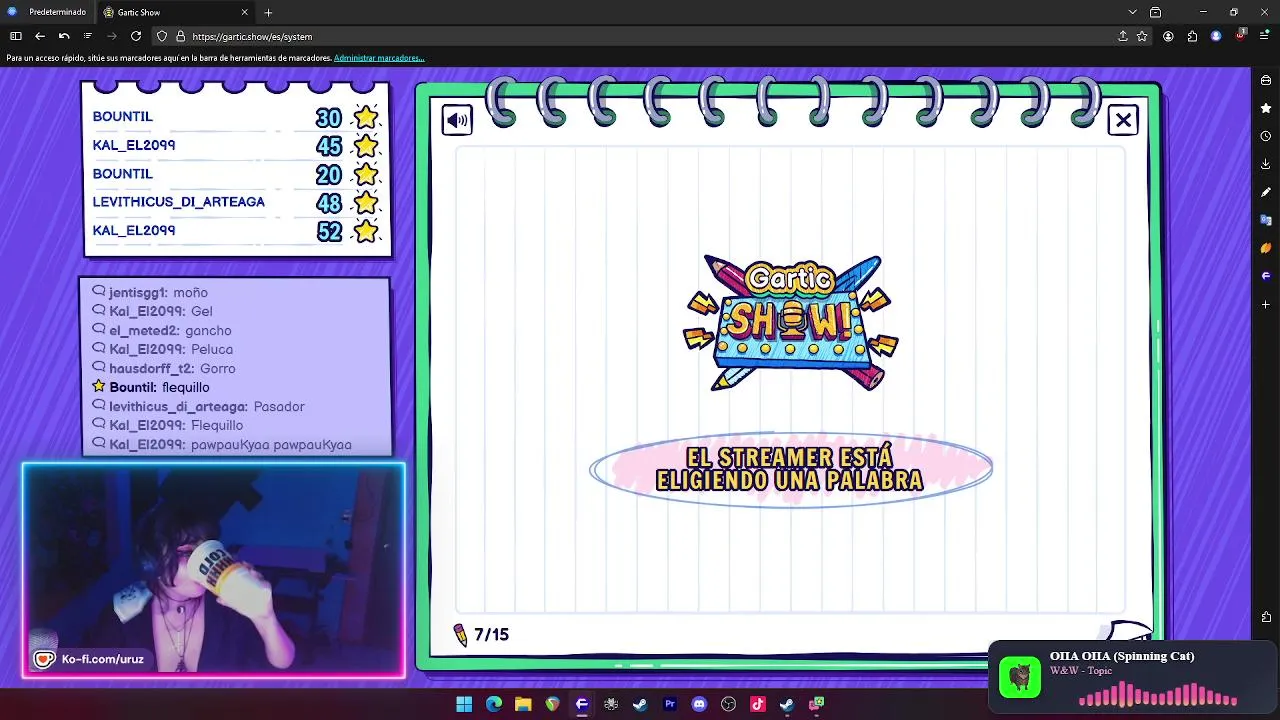Click the star beside score 30

pyautogui.click(x=366, y=117)
